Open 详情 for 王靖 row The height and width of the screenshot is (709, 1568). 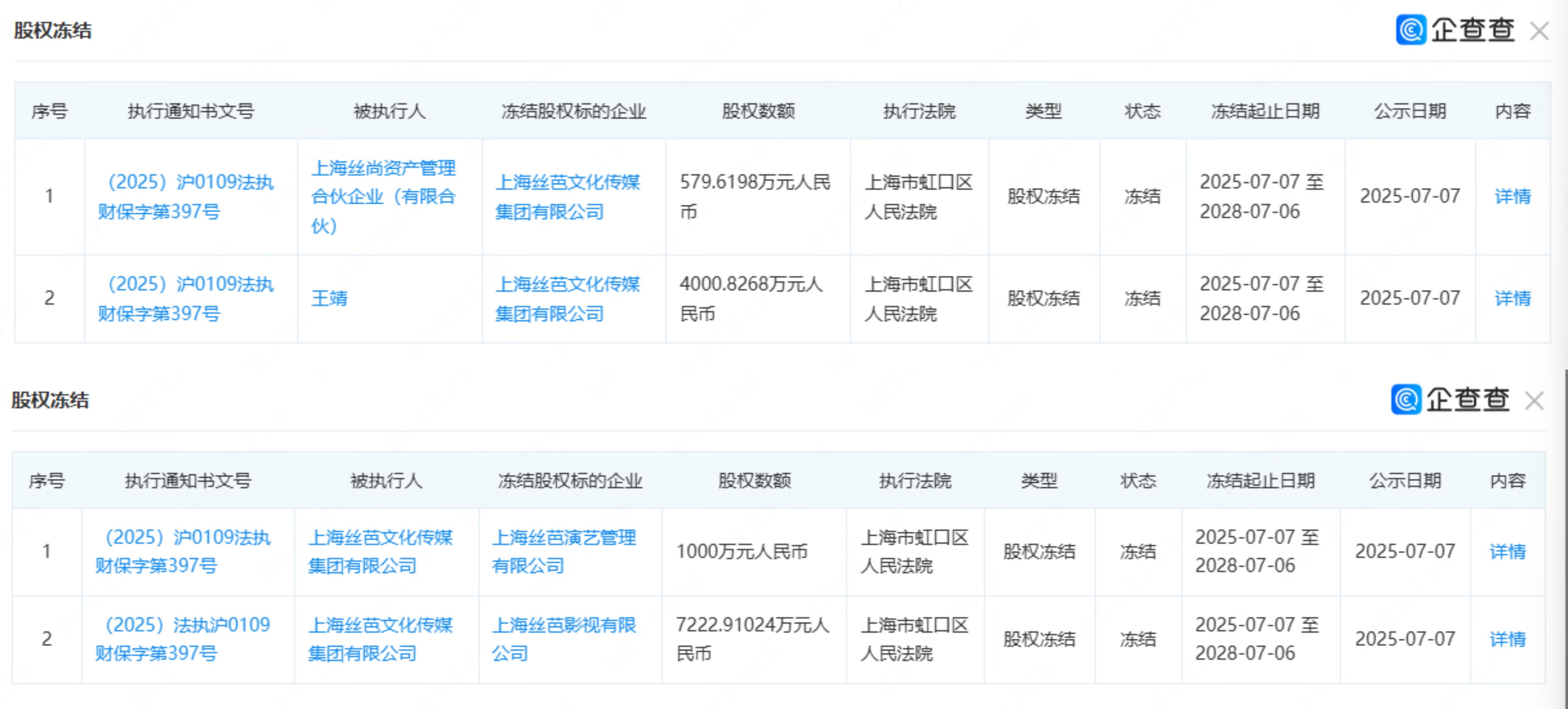(x=1513, y=298)
